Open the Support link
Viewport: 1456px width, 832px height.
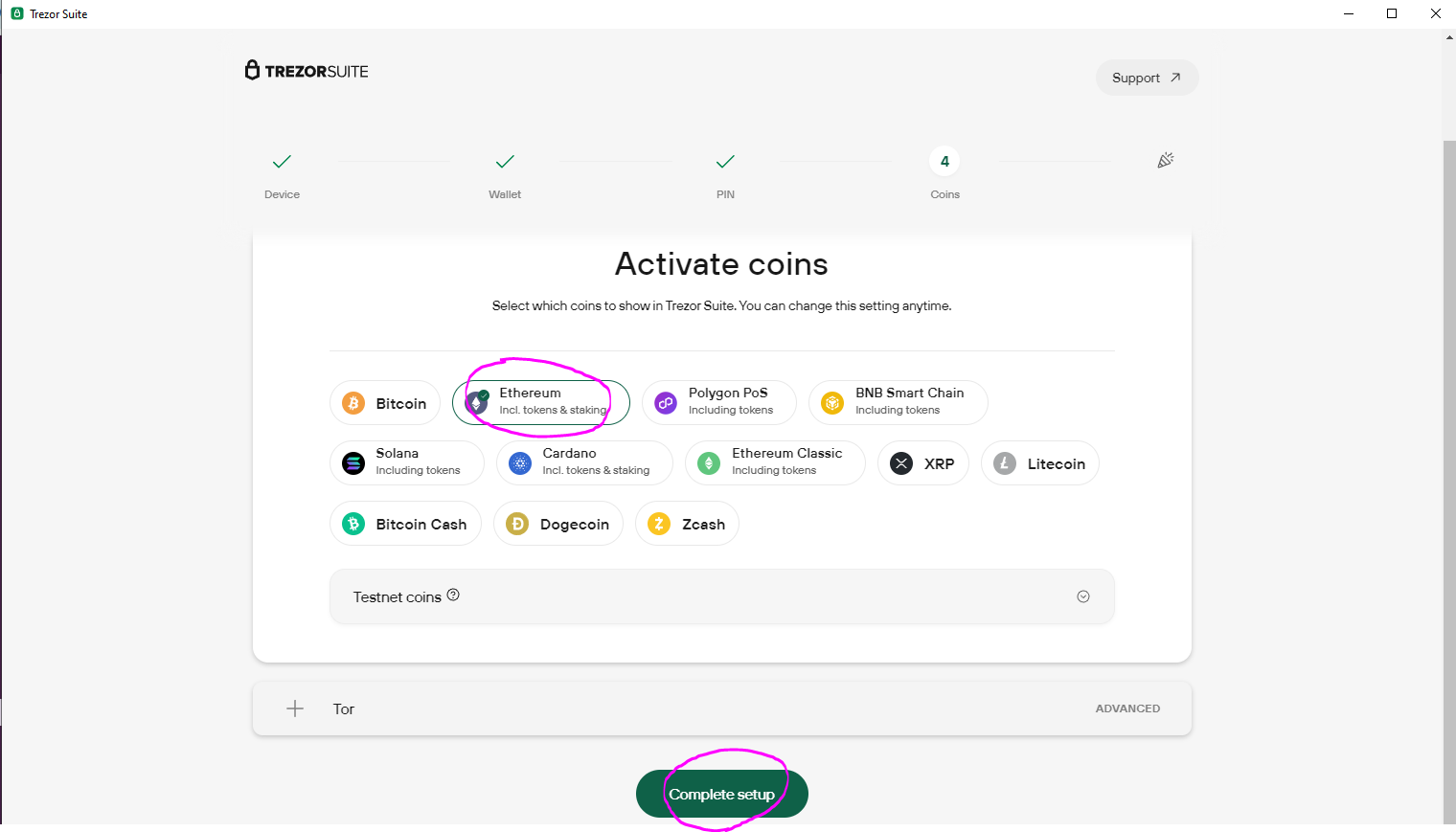(1147, 78)
